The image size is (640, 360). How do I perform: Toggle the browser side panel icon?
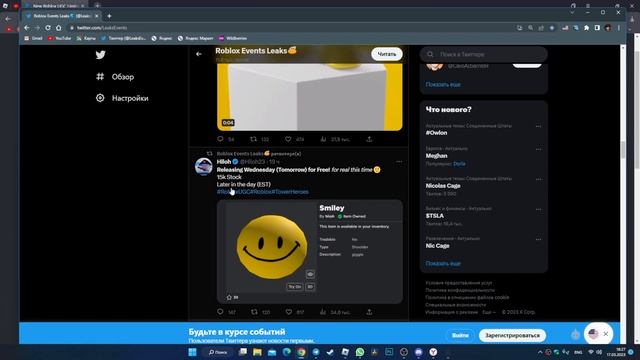pos(597,28)
